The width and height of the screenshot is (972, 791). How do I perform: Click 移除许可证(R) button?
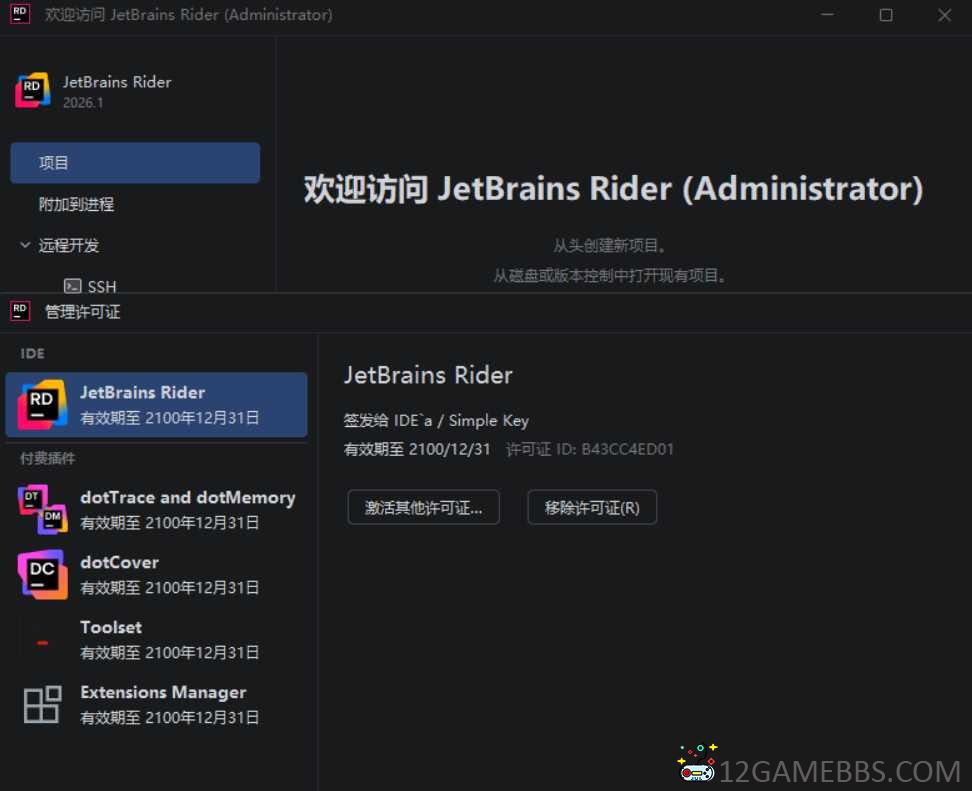coord(592,508)
